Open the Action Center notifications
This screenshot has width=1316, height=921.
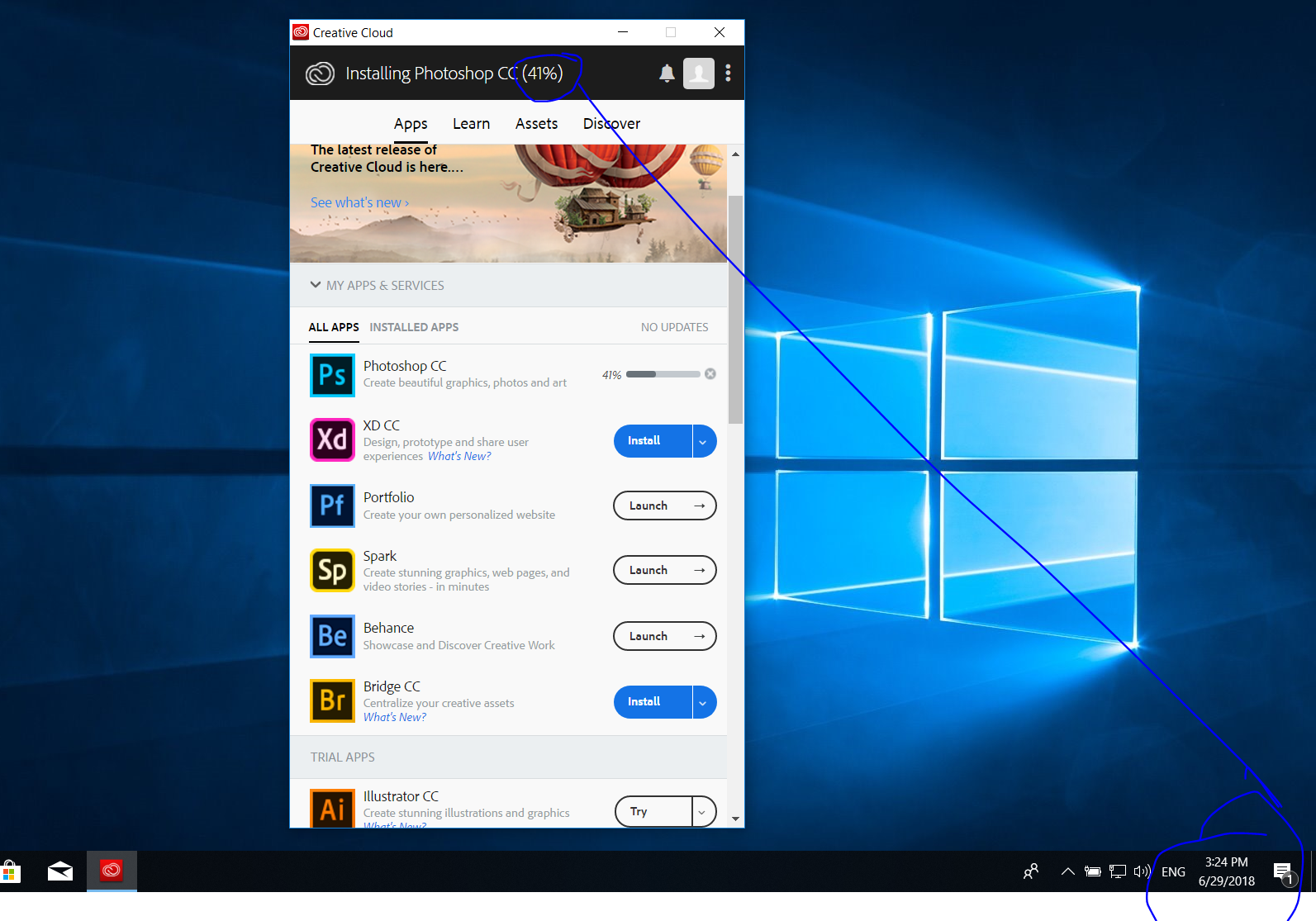(x=1283, y=872)
